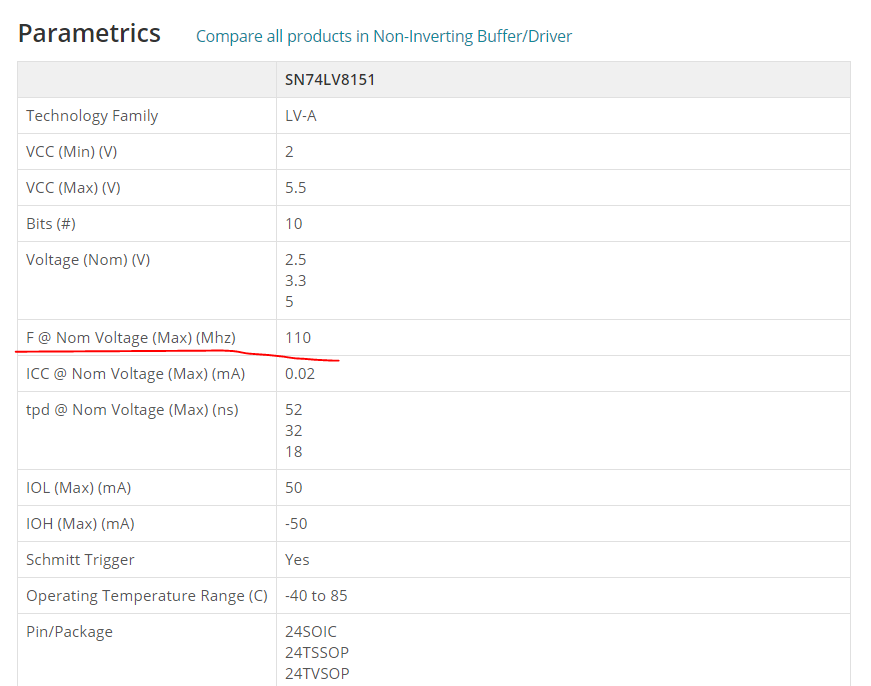Select ICC @ Nom Voltage (Max) (mA) label
The width and height of the screenshot is (871, 686).
tap(136, 374)
